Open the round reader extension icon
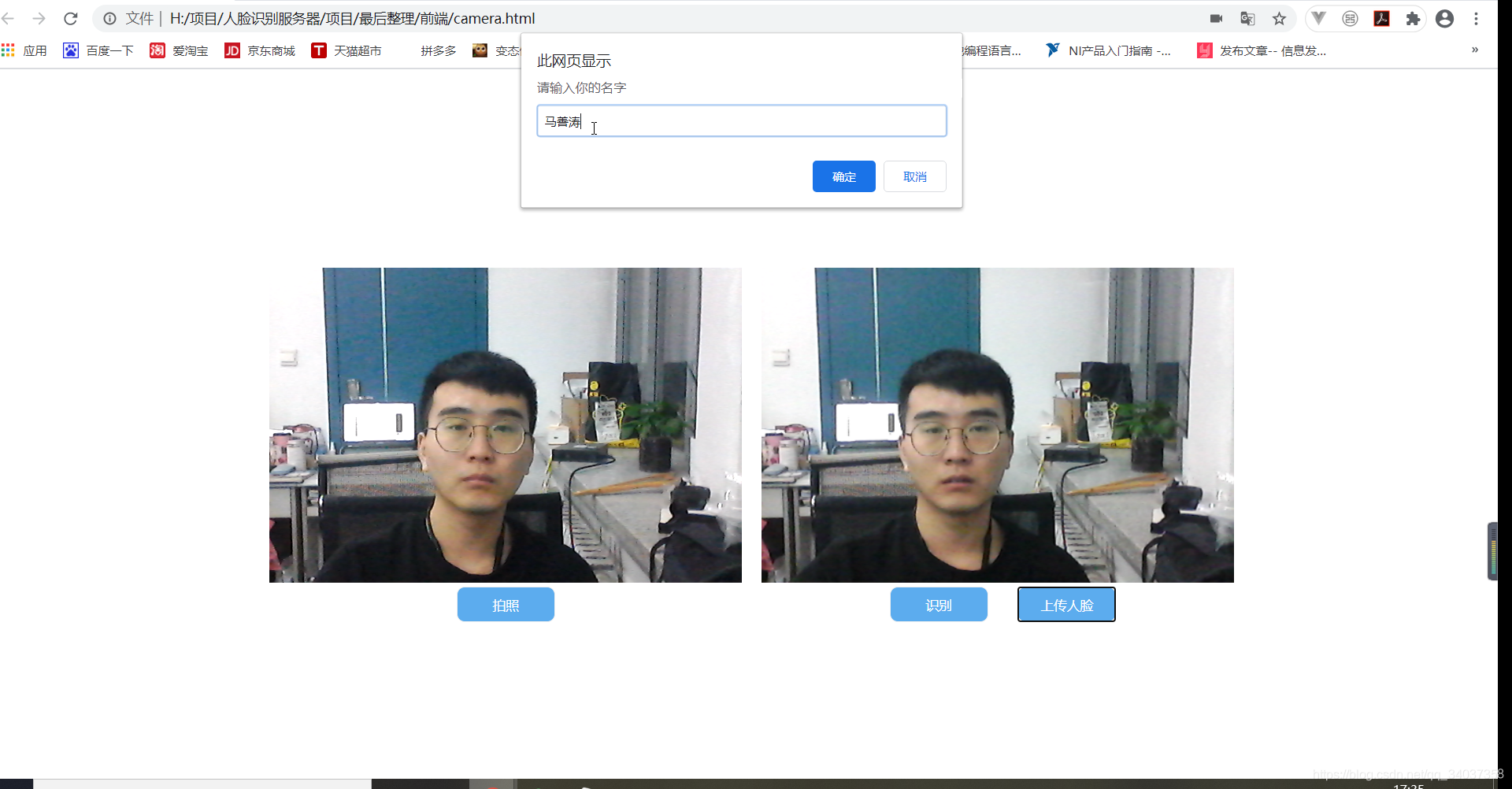Screen dimensions: 1512x789 (1350, 18)
